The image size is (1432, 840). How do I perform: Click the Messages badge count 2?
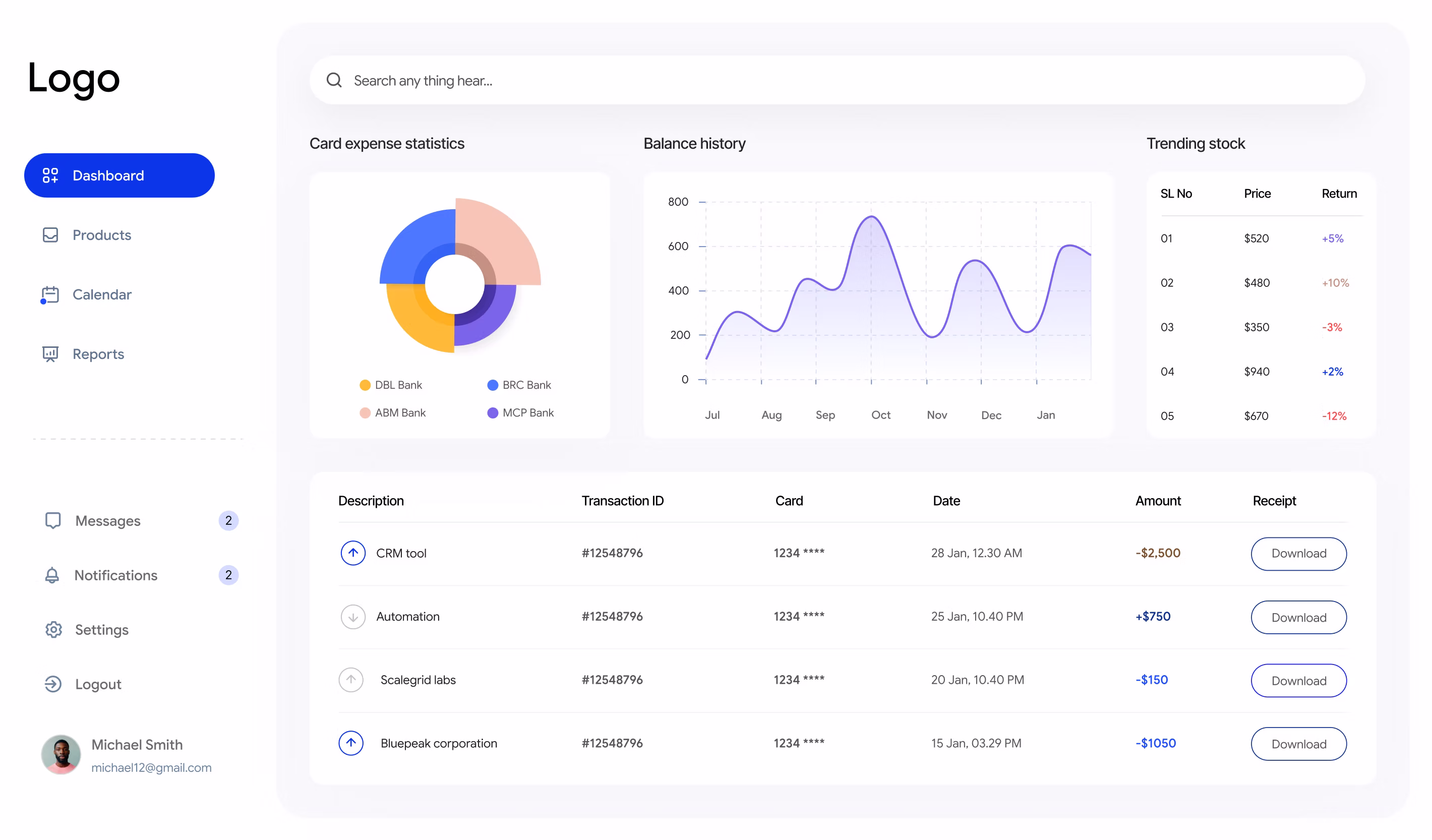[x=228, y=521]
